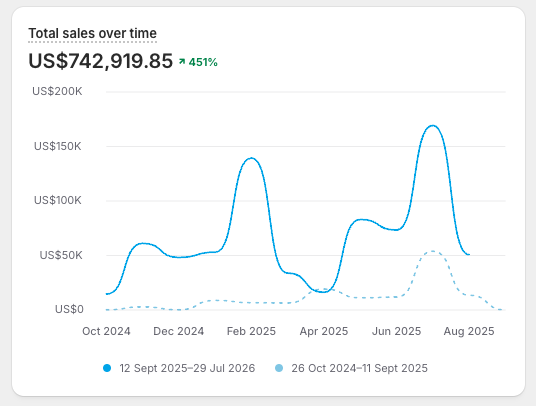Click the solid line's highest peak near US$170K

(x=433, y=126)
